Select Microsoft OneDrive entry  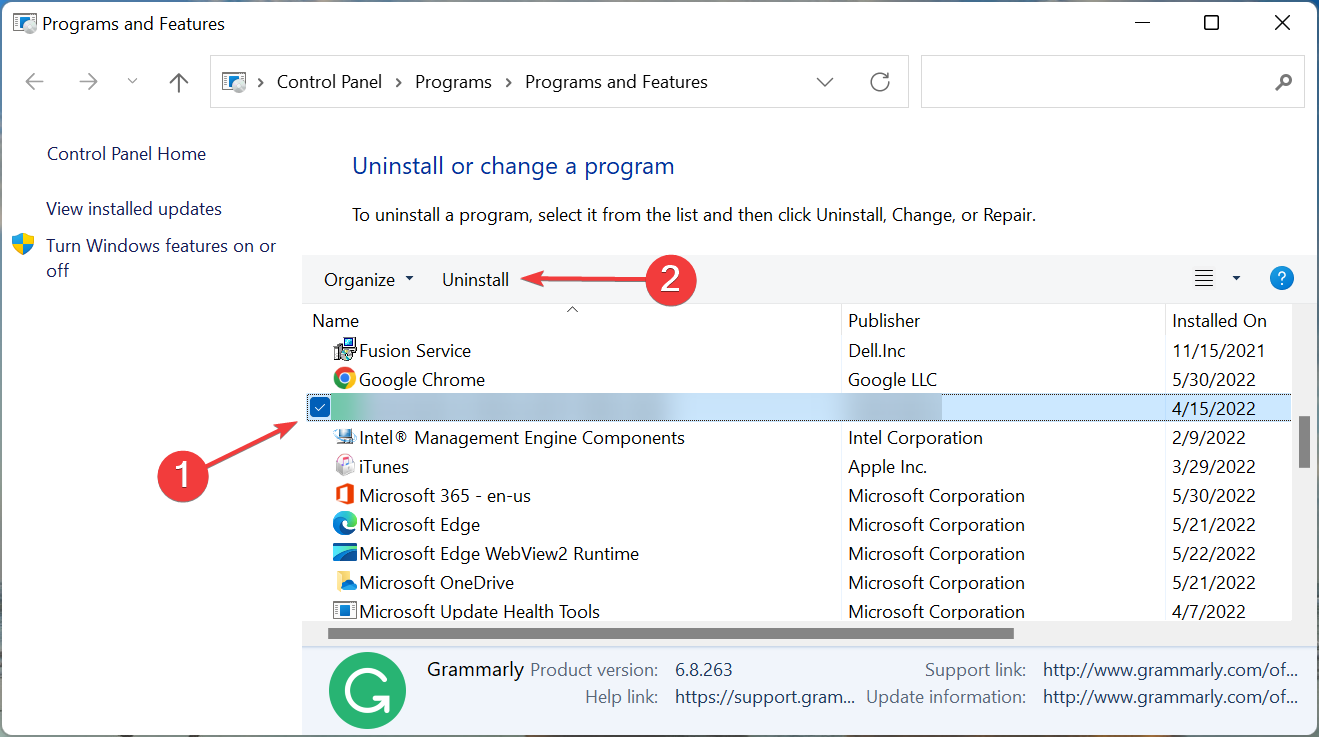[437, 583]
